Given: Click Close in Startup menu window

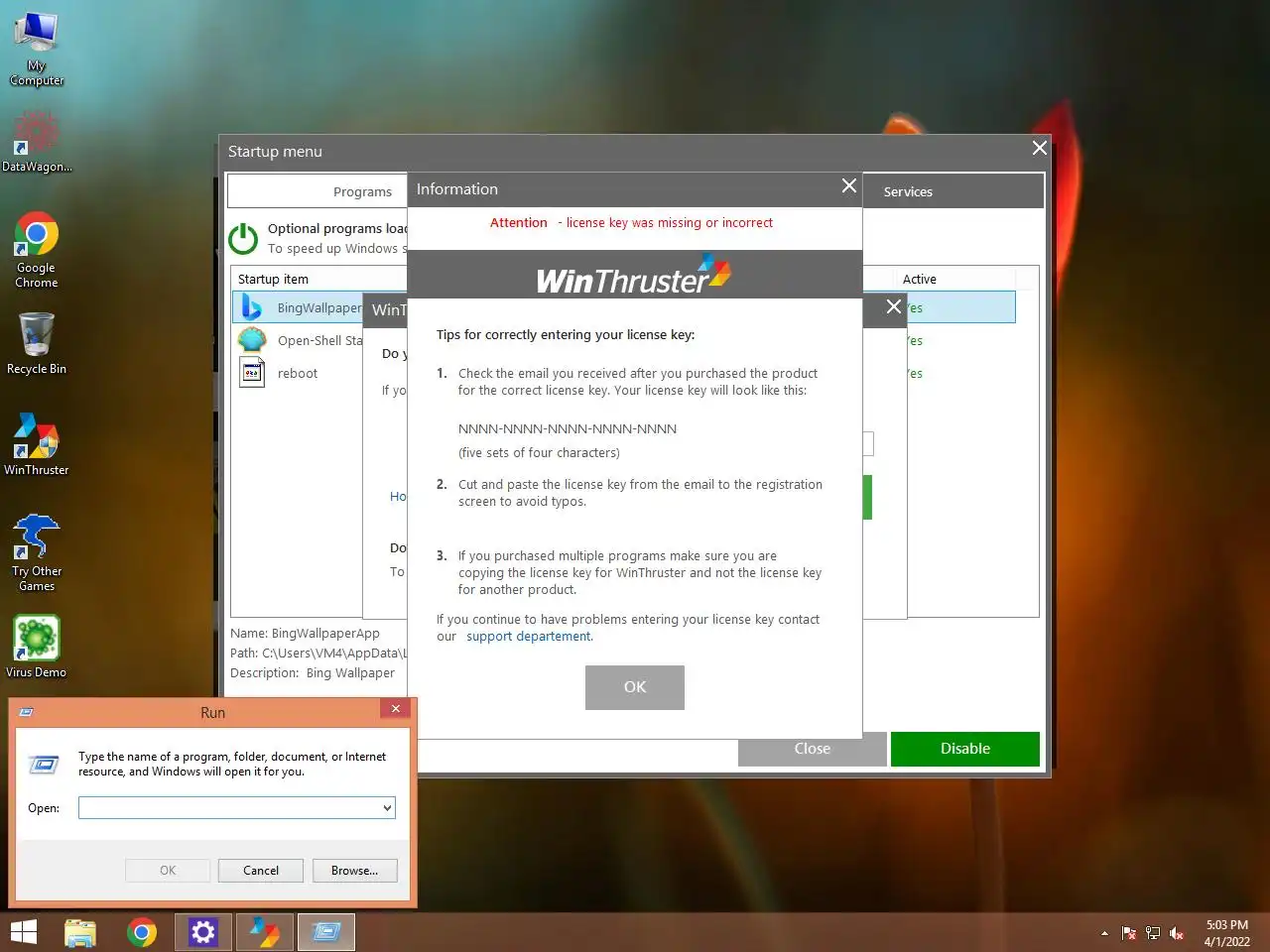Looking at the screenshot, I should click(812, 749).
